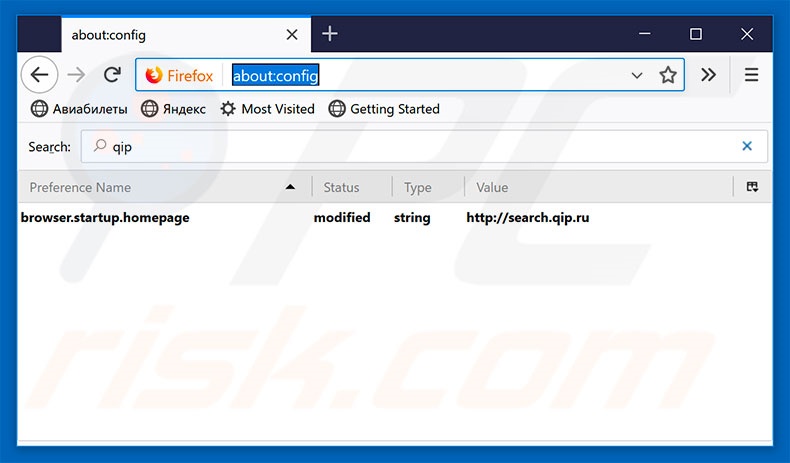Show more toolbar items via double chevron

(708, 75)
